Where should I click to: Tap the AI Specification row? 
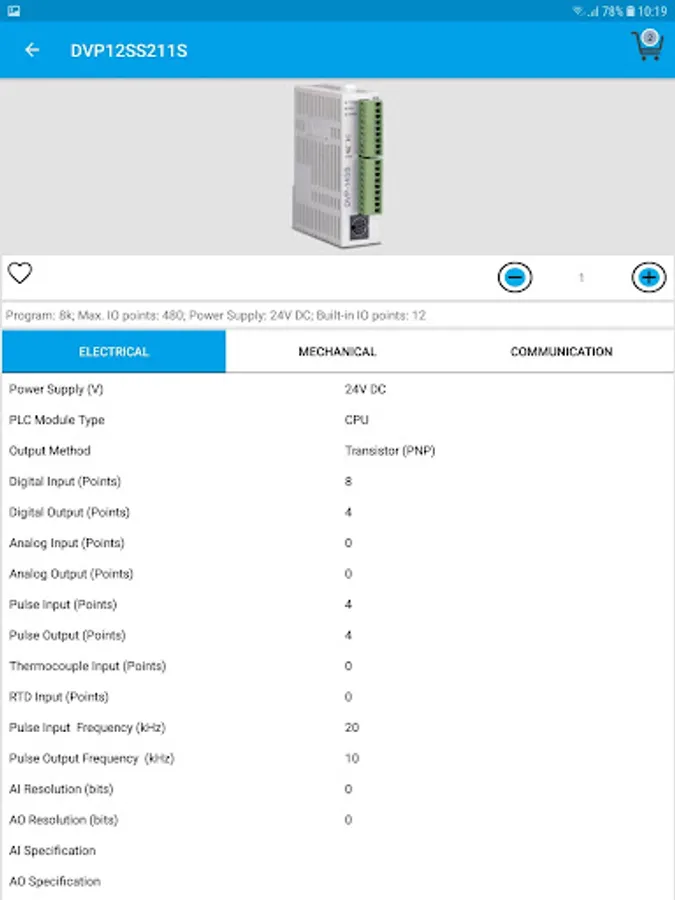coord(338,851)
